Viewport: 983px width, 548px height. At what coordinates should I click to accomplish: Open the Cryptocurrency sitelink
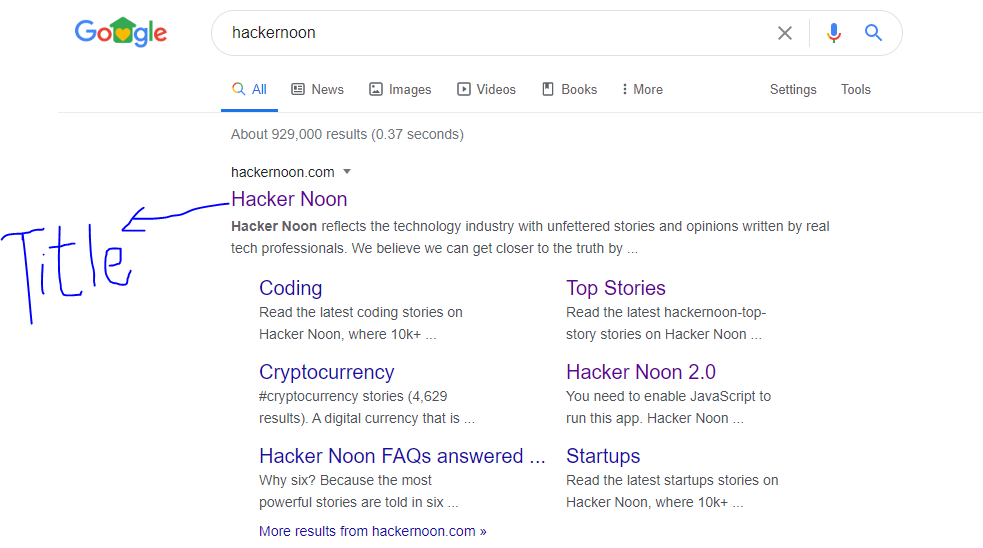(x=326, y=372)
